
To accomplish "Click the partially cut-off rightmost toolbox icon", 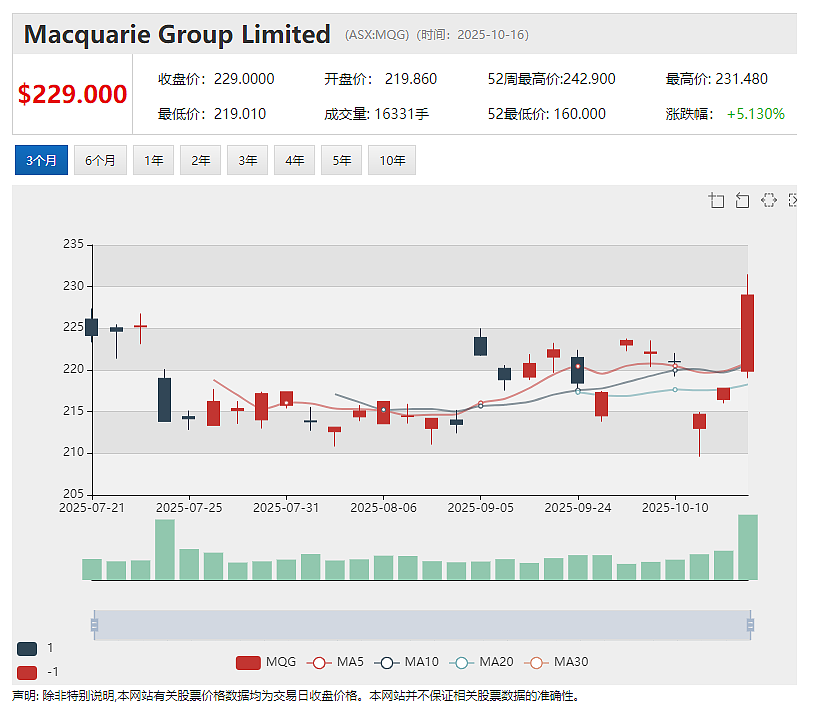I will (x=792, y=200).
